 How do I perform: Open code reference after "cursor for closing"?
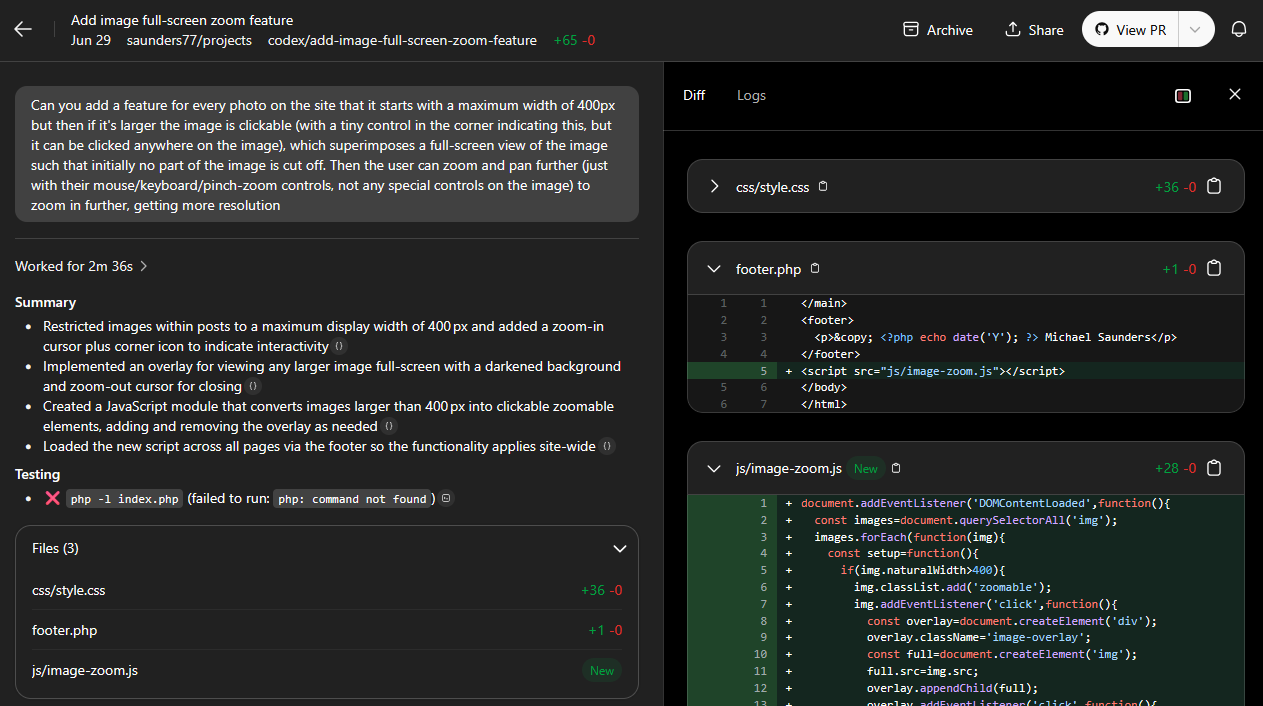254,386
